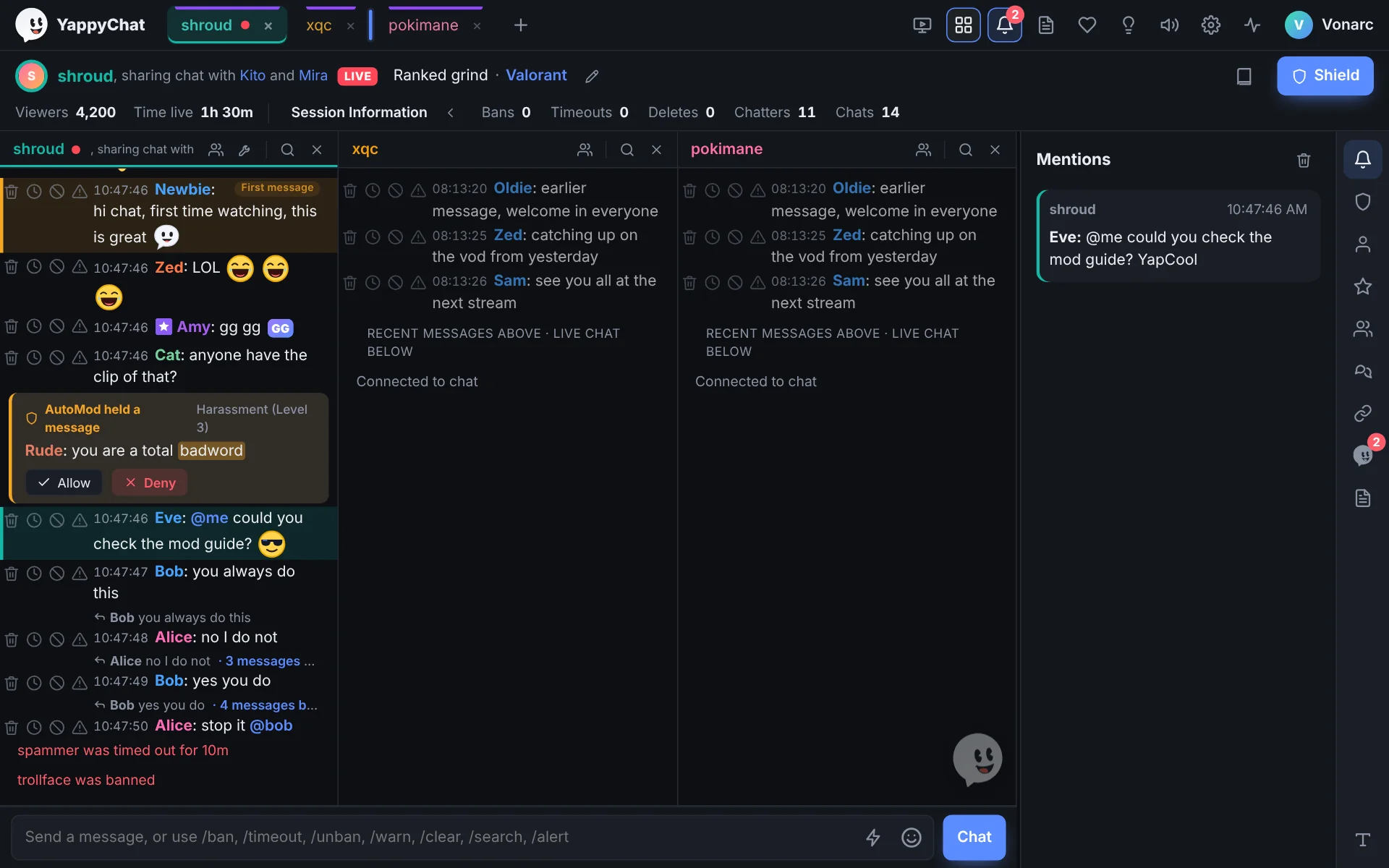The height and width of the screenshot is (868, 1389).
Task: Toggle the side panel book icon
Action: tap(1244, 76)
